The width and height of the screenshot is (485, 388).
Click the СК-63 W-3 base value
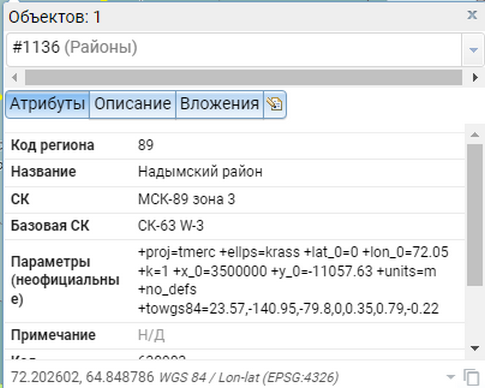171,226
